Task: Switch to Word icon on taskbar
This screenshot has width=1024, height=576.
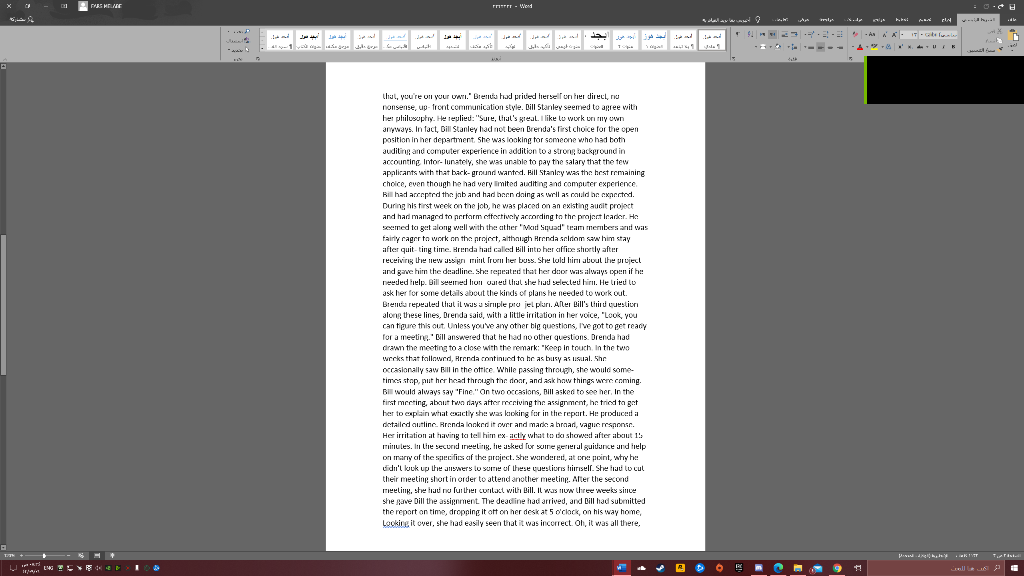Action: [x=621, y=568]
